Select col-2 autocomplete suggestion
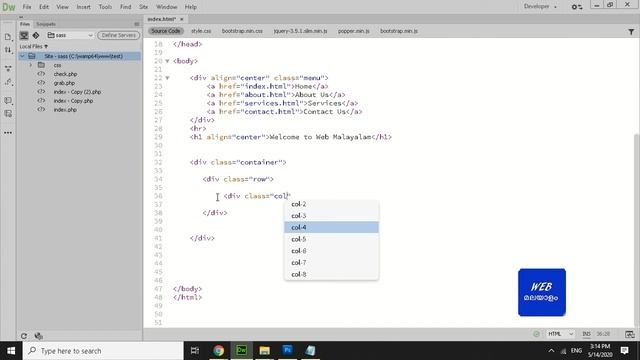Viewport: 640px width, 360px height. pos(331,204)
